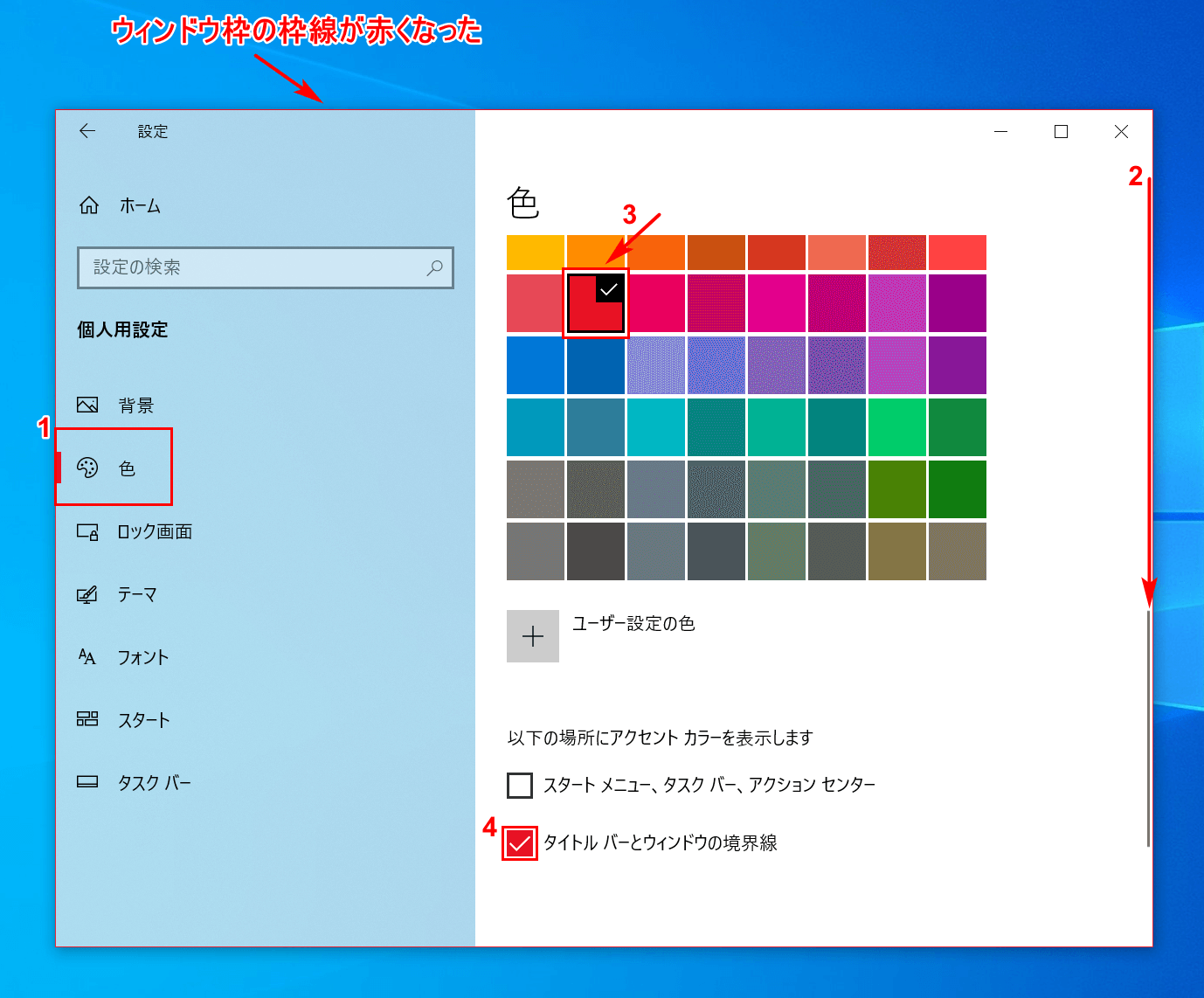Open the スタート start menu settings
The height and width of the screenshot is (998, 1204).
point(143,720)
